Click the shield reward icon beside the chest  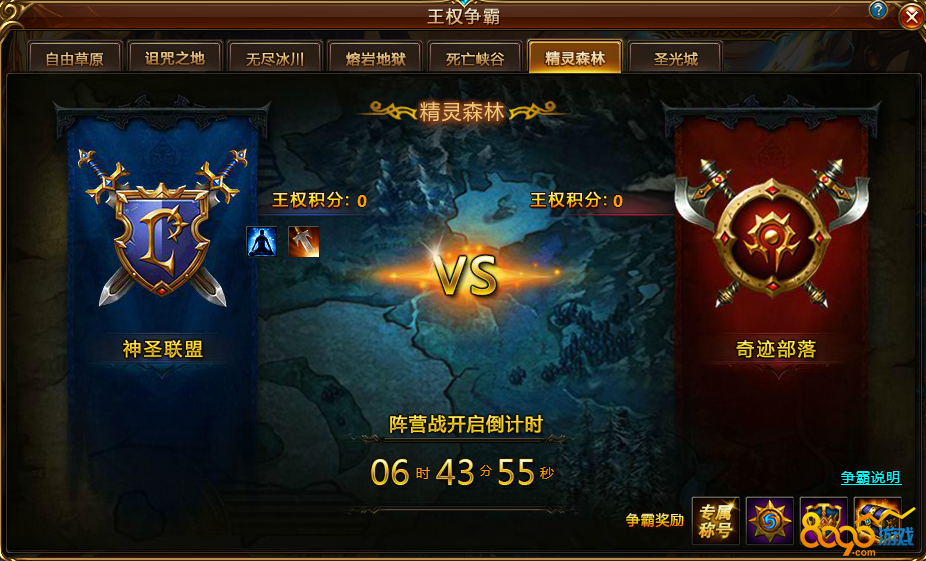(824, 520)
